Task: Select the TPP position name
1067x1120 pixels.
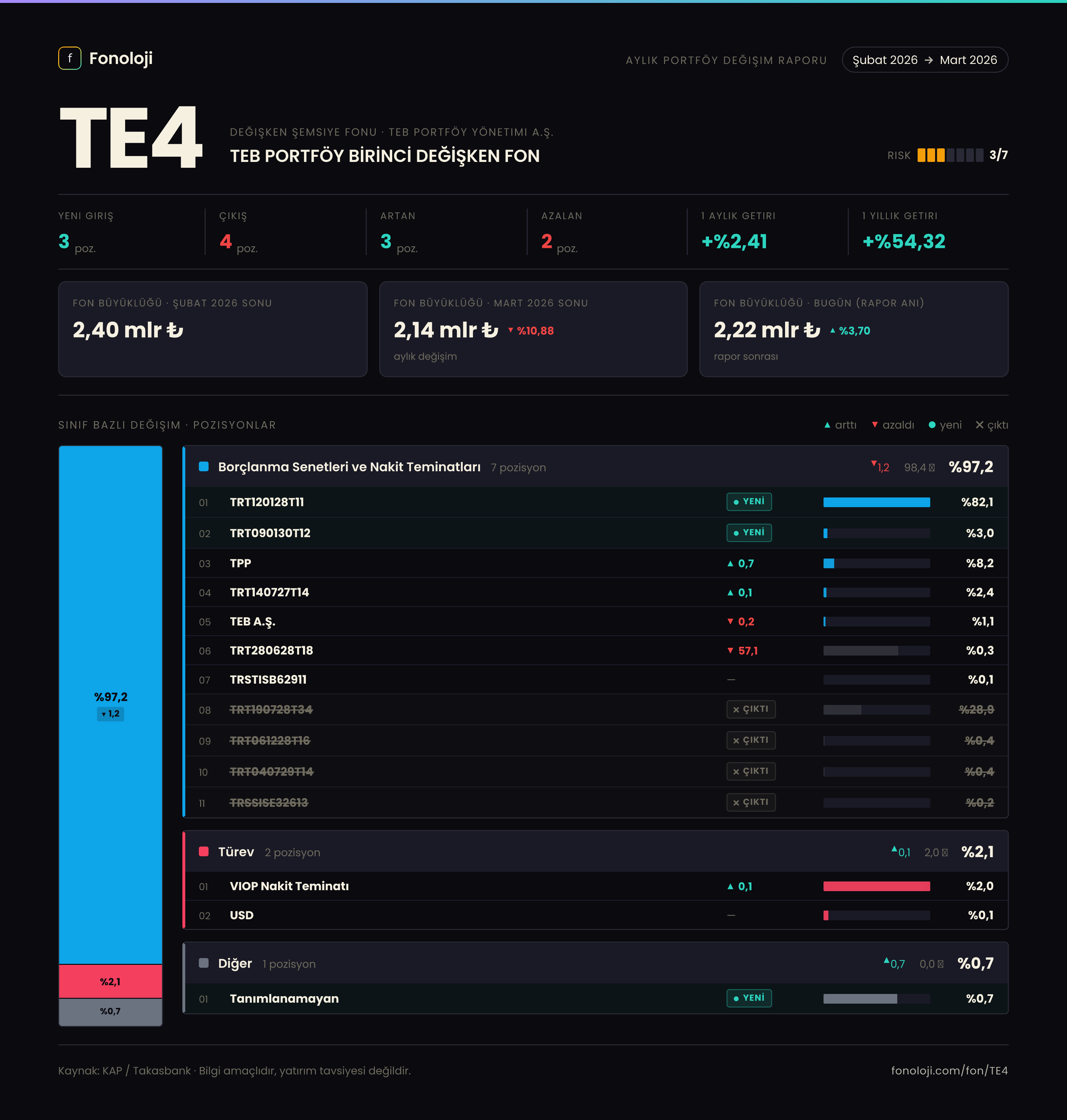Action: pyautogui.click(x=241, y=563)
